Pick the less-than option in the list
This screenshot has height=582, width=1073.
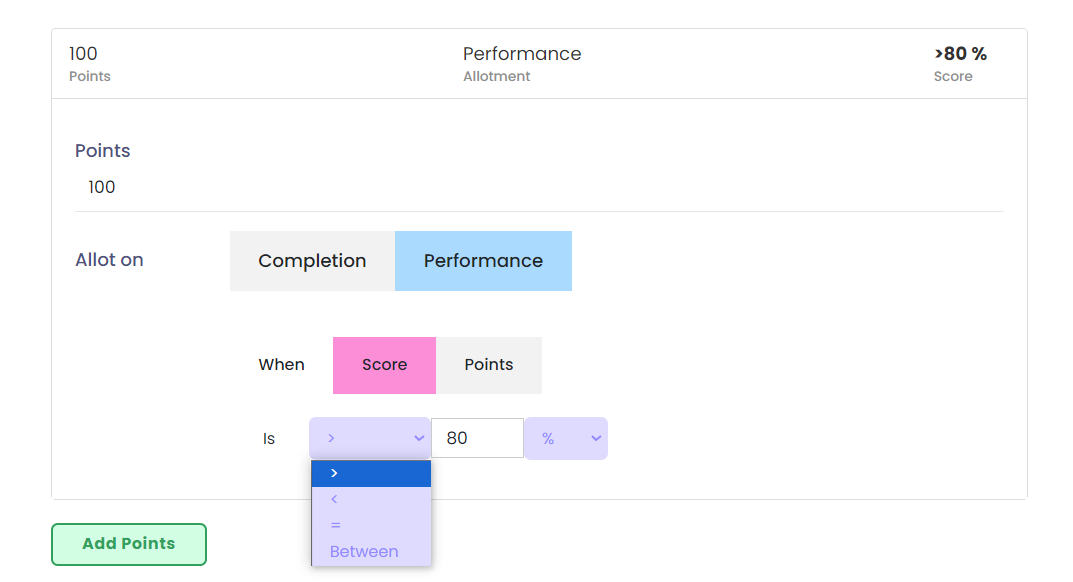pyautogui.click(x=371, y=499)
